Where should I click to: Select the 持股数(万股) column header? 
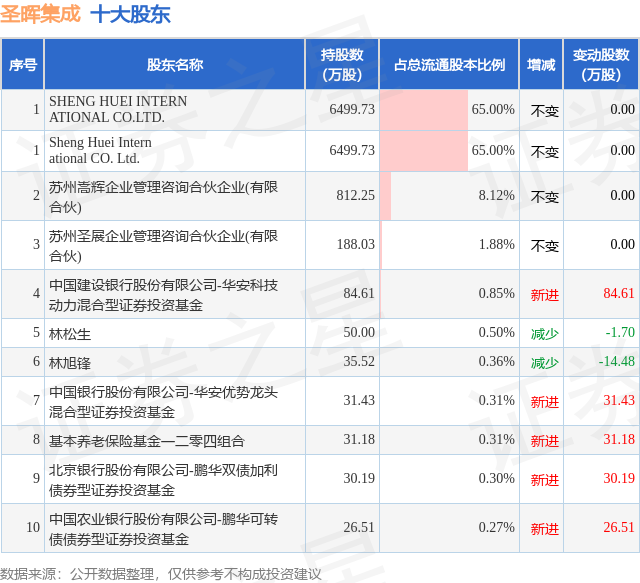click(x=342, y=65)
